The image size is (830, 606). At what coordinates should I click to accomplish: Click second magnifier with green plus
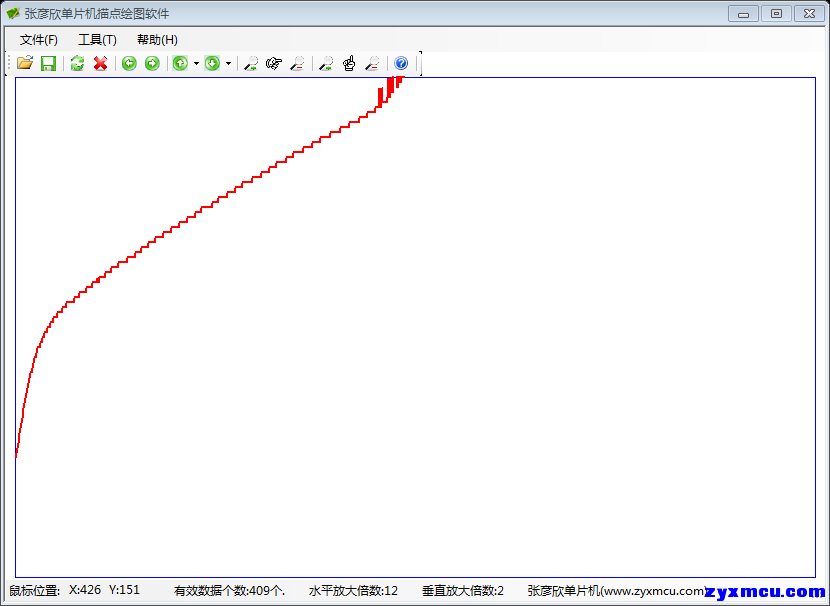[326, 64]
